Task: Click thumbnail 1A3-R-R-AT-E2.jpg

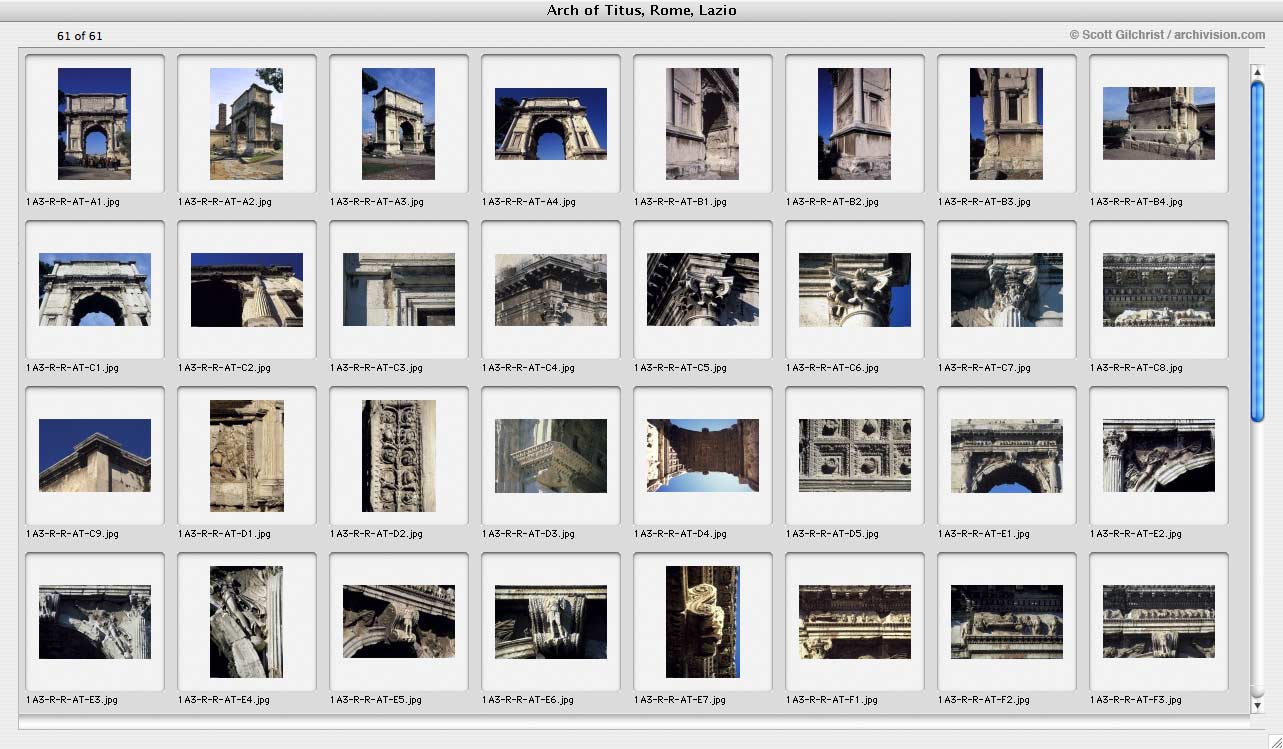Action: [x=1159, y=456]
